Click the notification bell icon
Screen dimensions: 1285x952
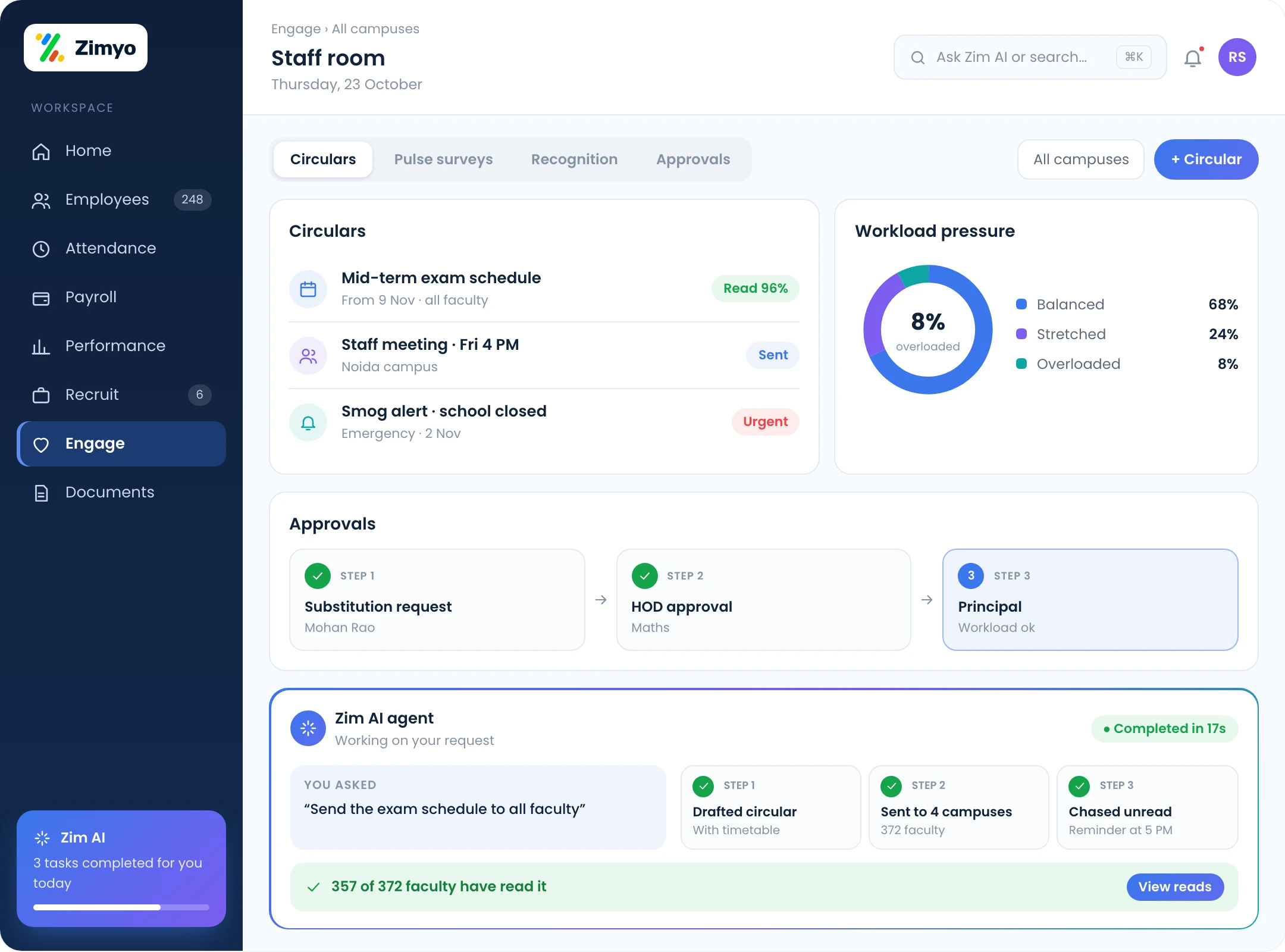(1193, 58)
